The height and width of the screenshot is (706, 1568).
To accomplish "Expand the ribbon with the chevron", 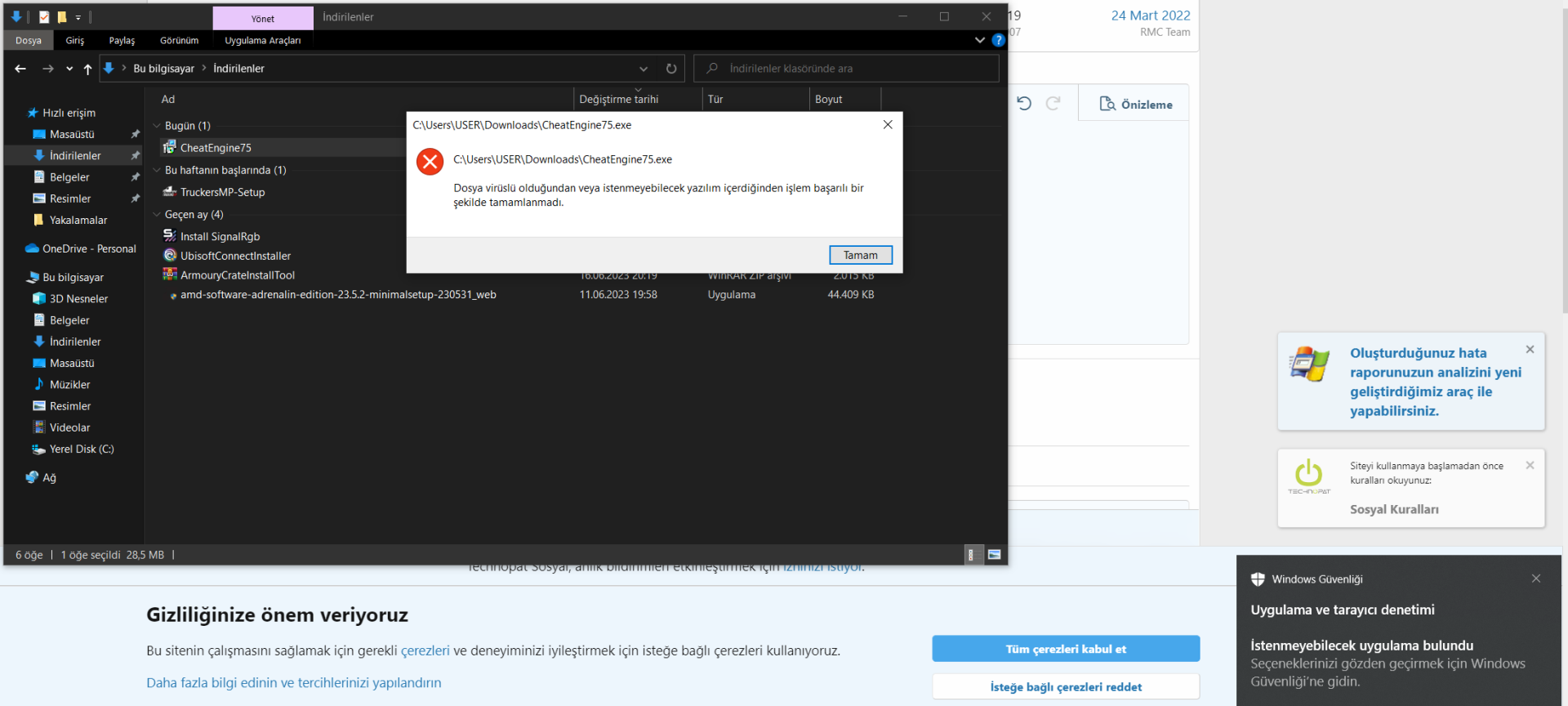I will 980,40.
